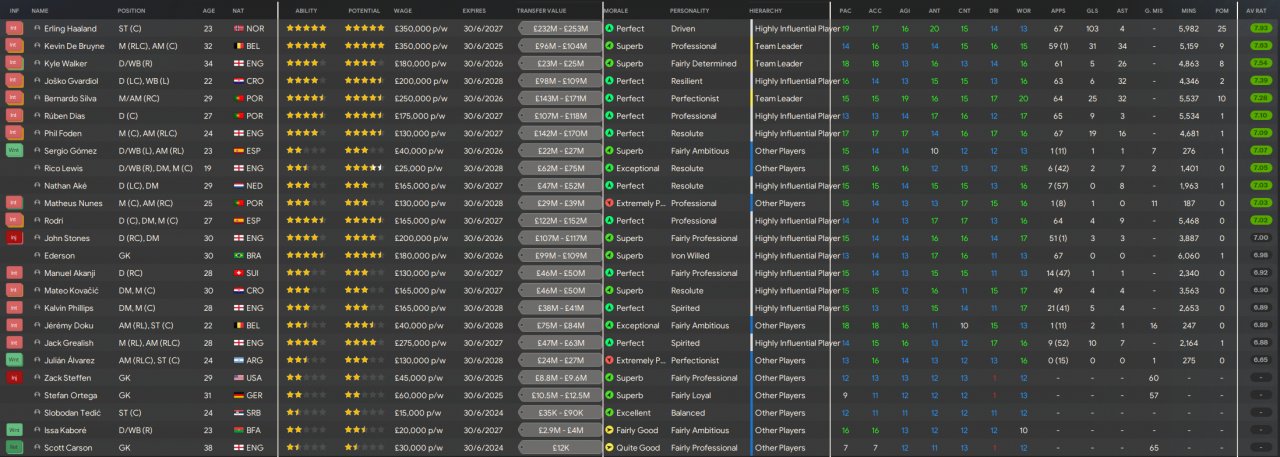Open Joško Gvardiol's player profile

click(x=69, y=81)
